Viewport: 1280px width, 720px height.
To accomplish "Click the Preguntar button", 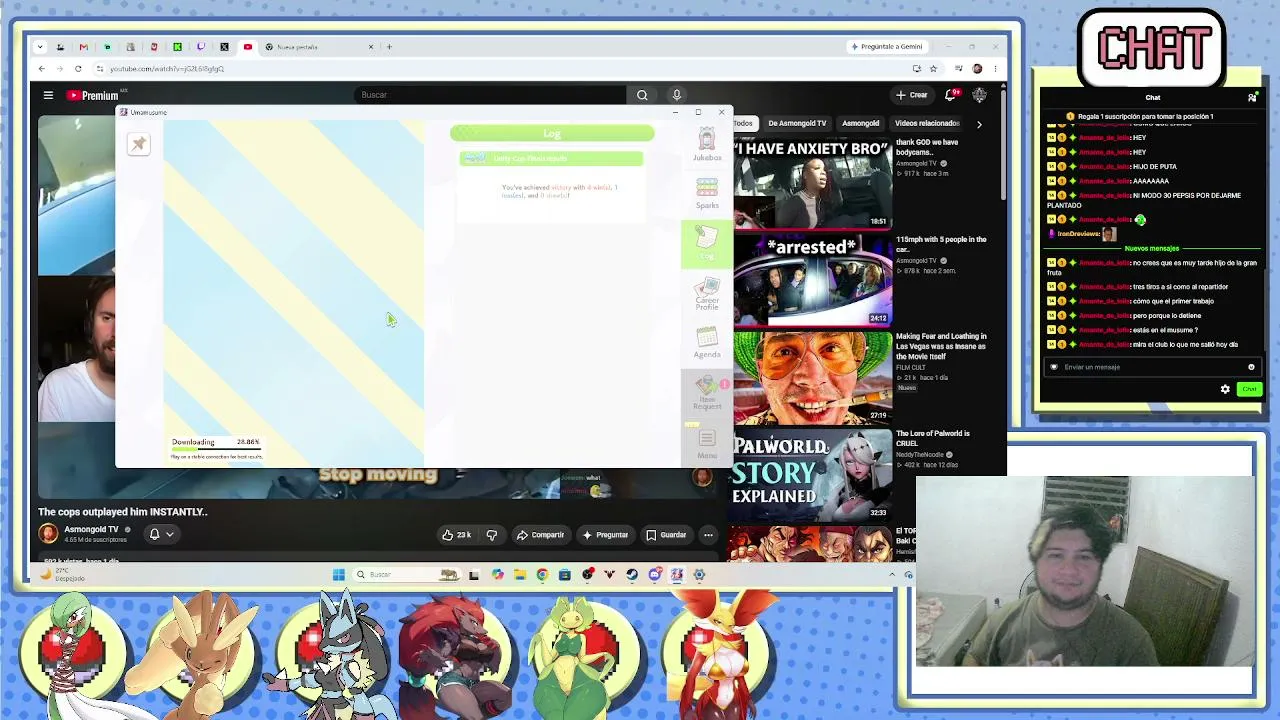I will pyautogui.click(x=605, y=535).
